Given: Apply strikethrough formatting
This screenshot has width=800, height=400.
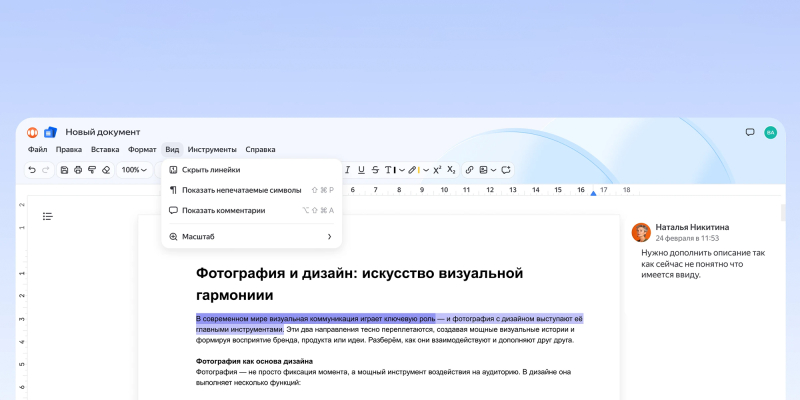Looking at the screenshot, I should pyautogui.click(x=375, y=170).
